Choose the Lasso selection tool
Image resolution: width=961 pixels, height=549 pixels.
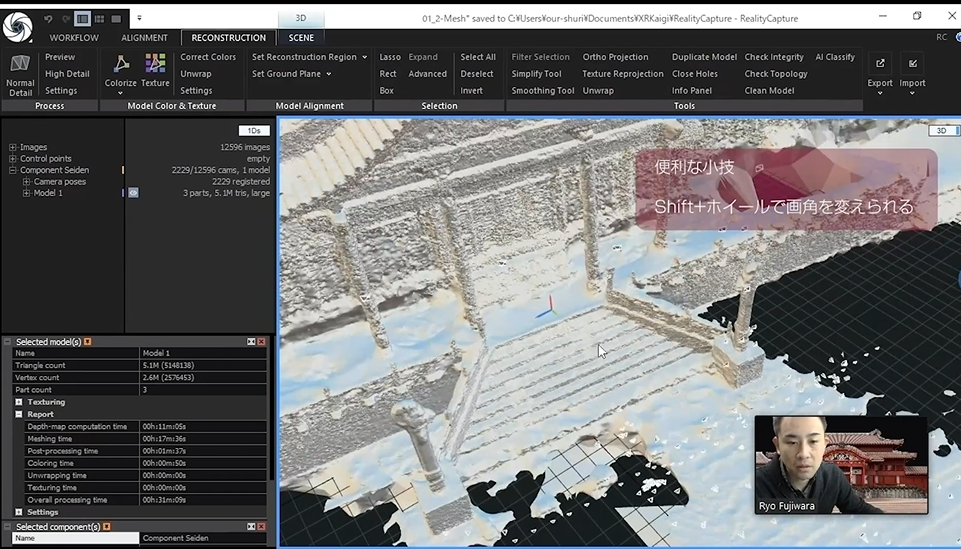point(390,57)
